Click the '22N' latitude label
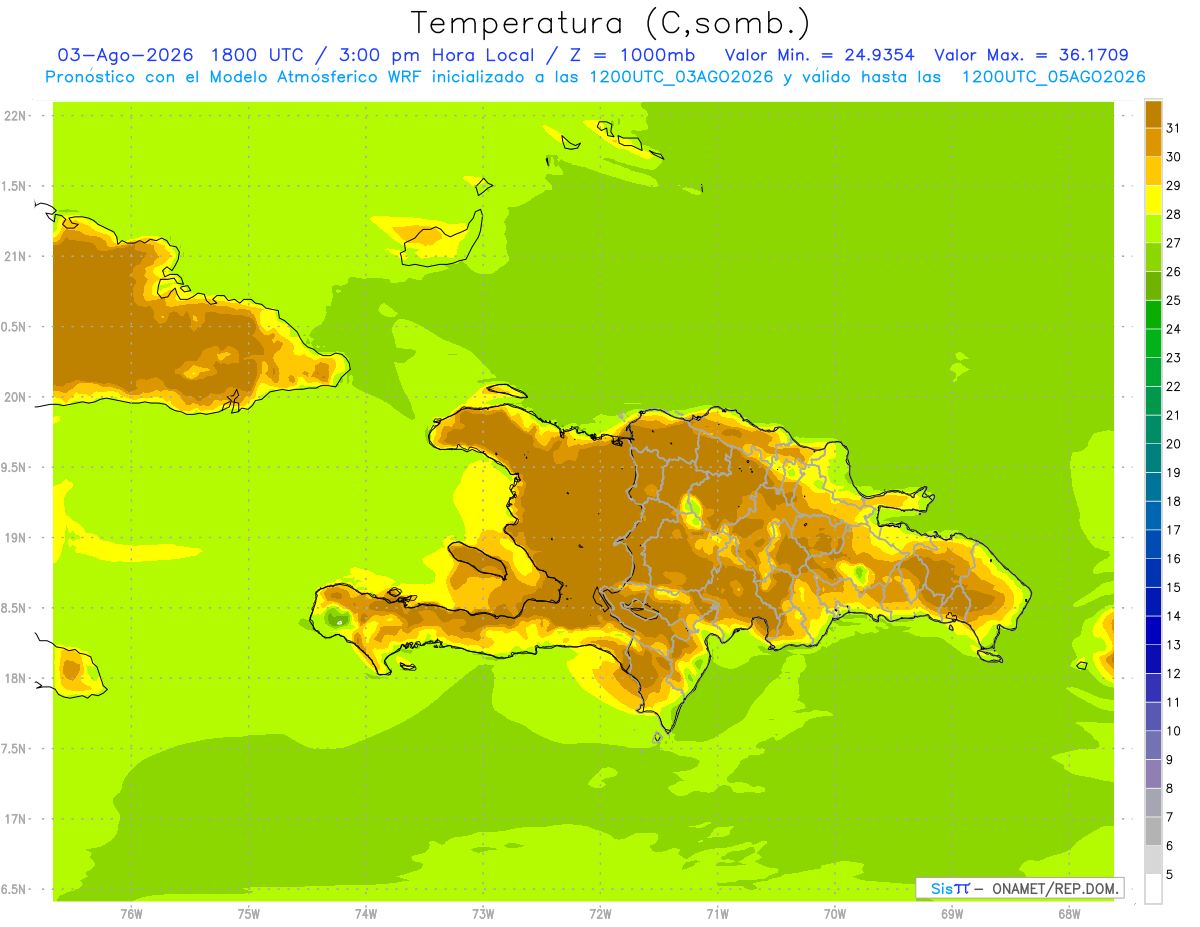Viewport: 1200px width, 927px height. pyautogui.click(x=16, y=116)
